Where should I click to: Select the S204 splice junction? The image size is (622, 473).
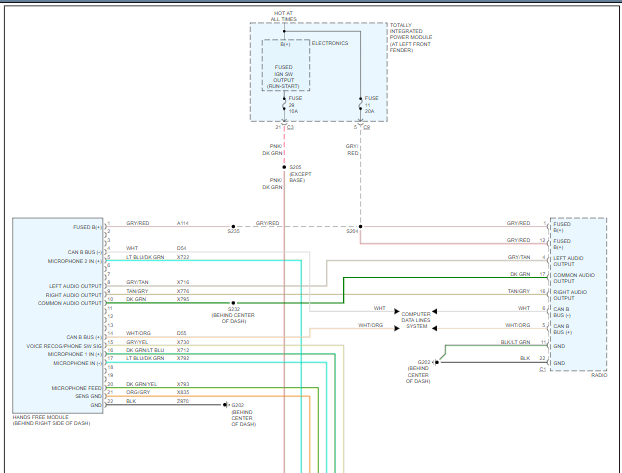click(x=359, y=226)
